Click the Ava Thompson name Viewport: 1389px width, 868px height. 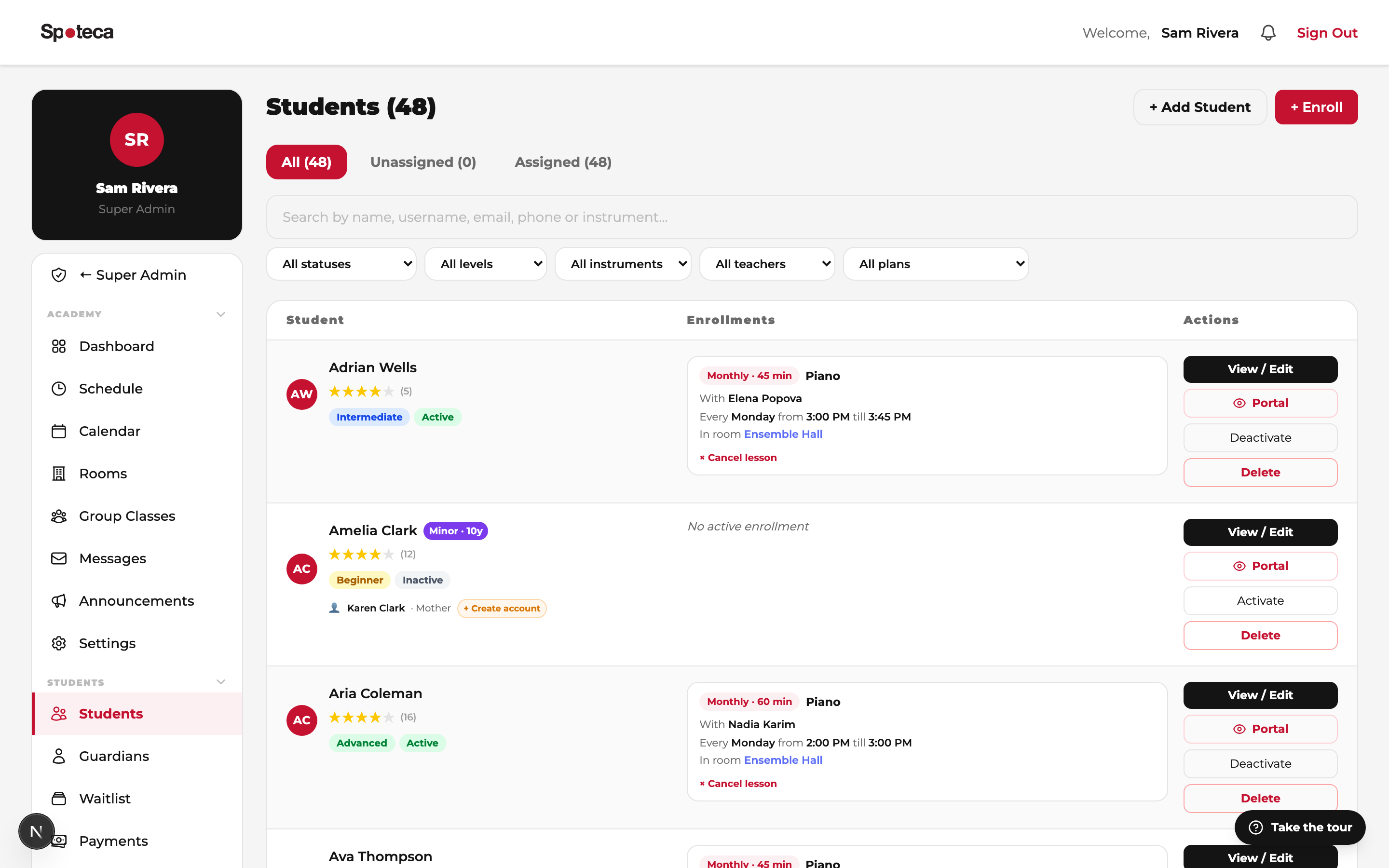coord(380,856)
